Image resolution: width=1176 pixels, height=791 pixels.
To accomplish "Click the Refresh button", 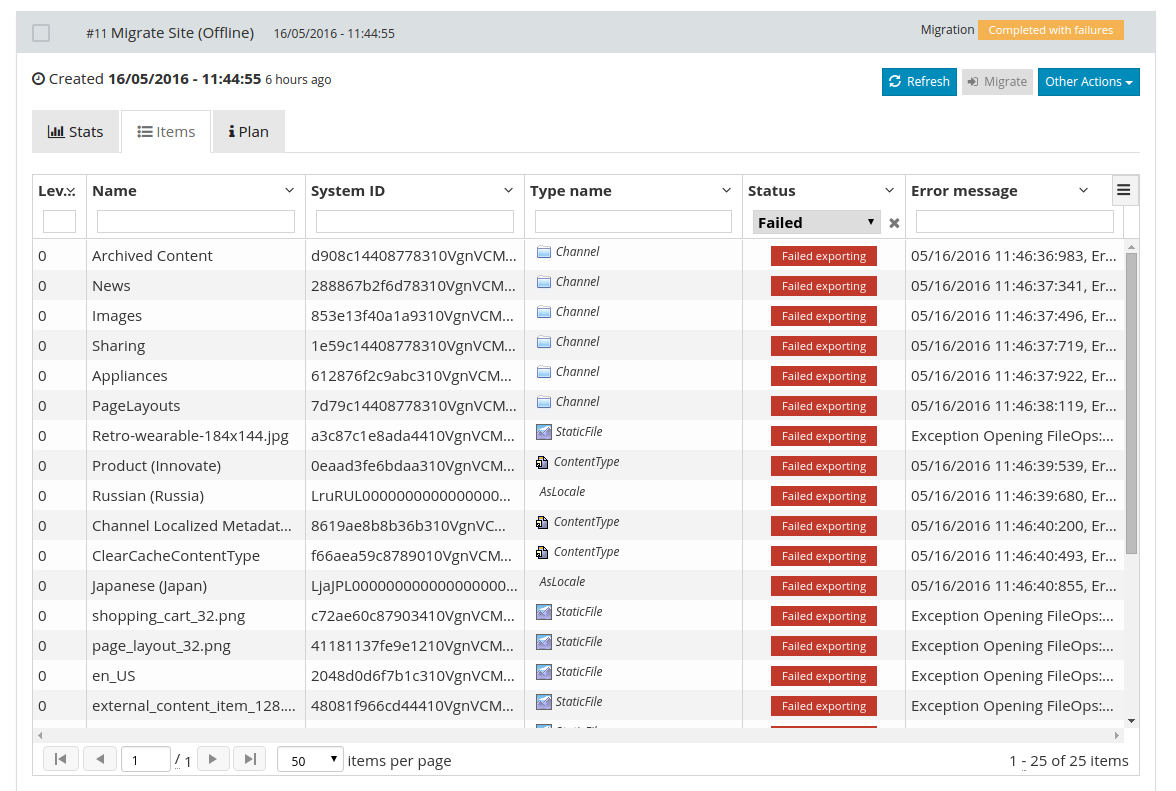I will [x=919, y=82].
